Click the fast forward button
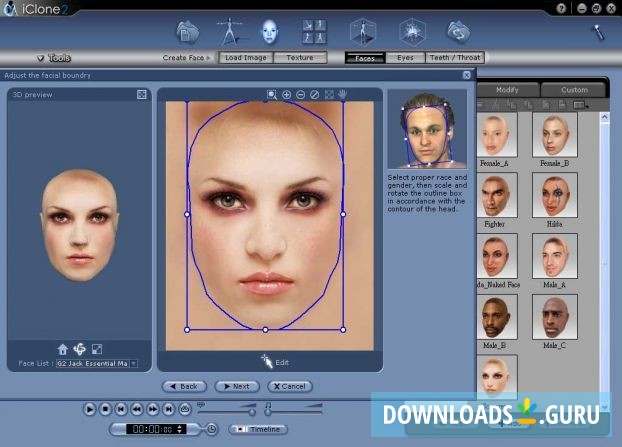622x447 pixels. tap(153, 409)
